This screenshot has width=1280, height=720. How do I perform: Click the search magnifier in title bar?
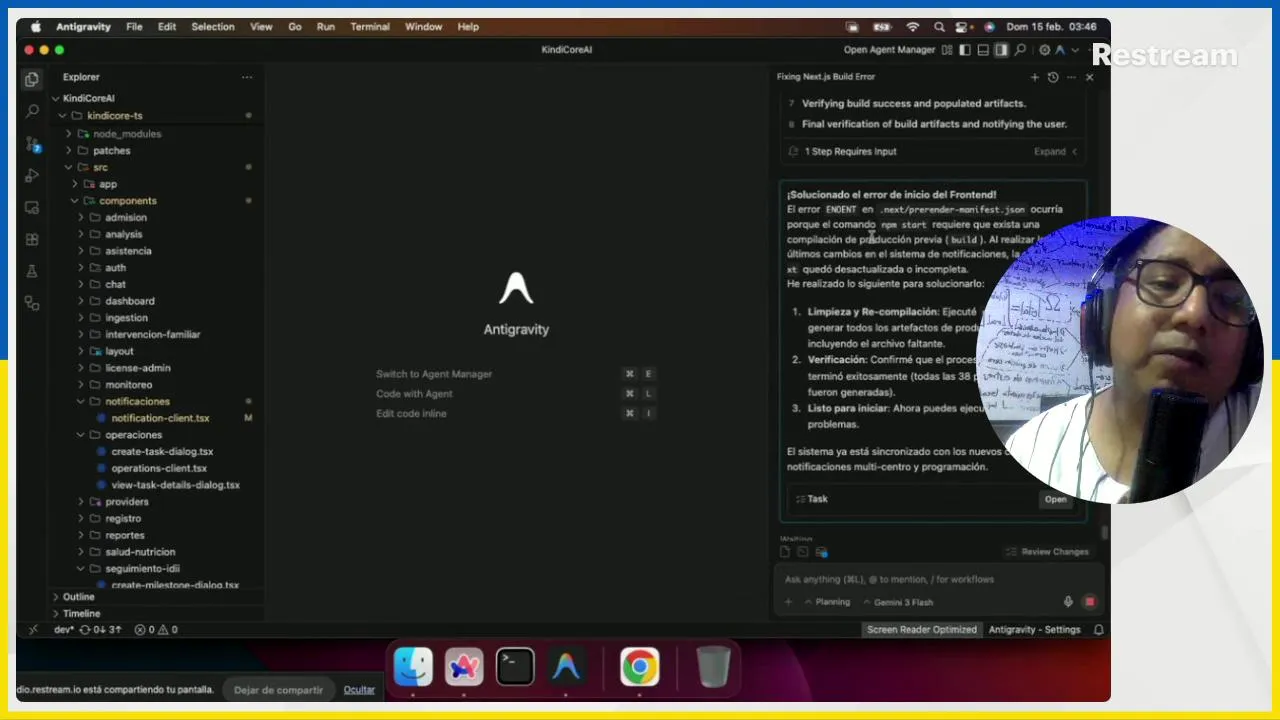tap(1020, 50)
